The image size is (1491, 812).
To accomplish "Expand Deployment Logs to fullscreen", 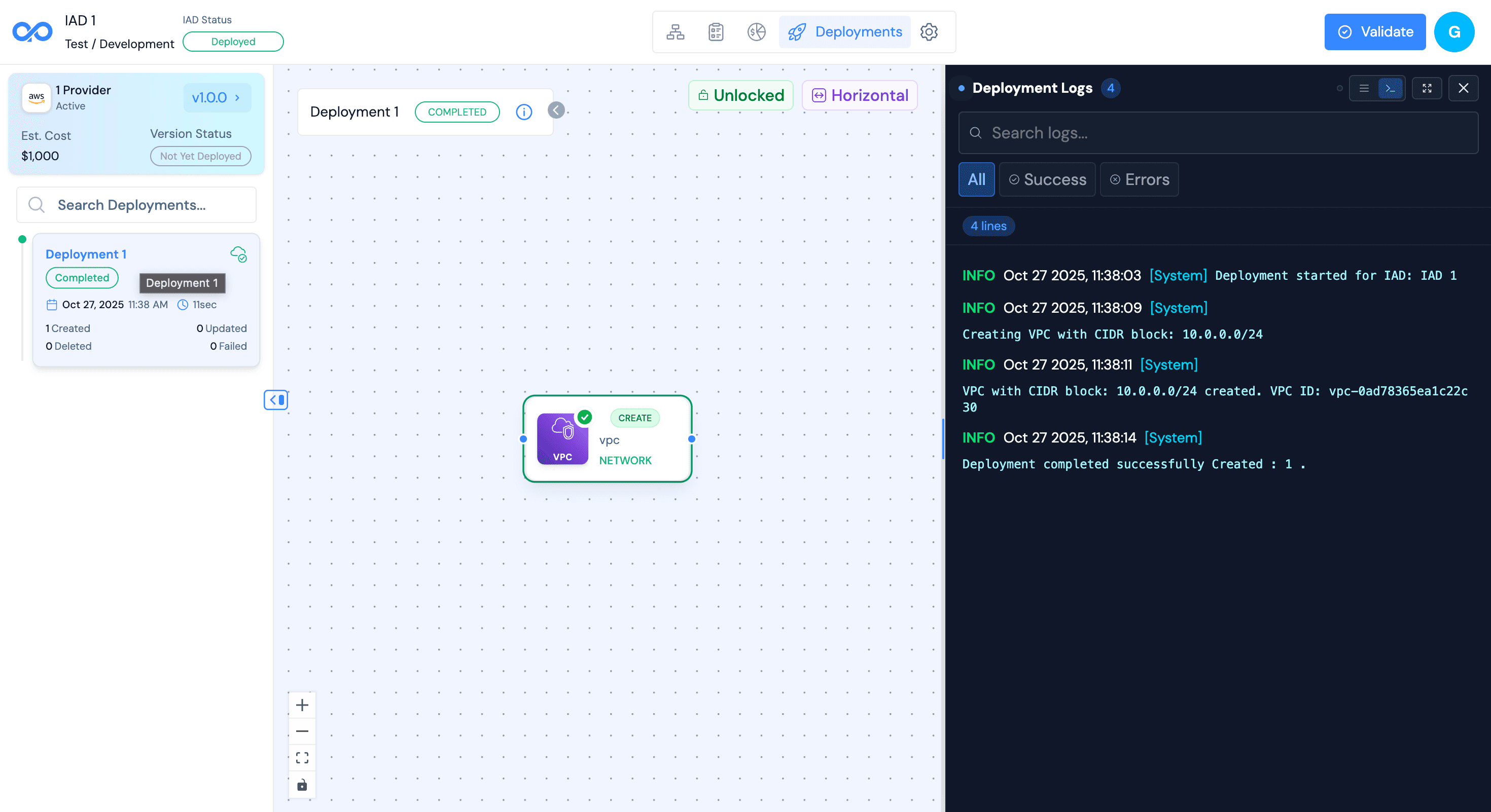I will tap(1427, 88).
